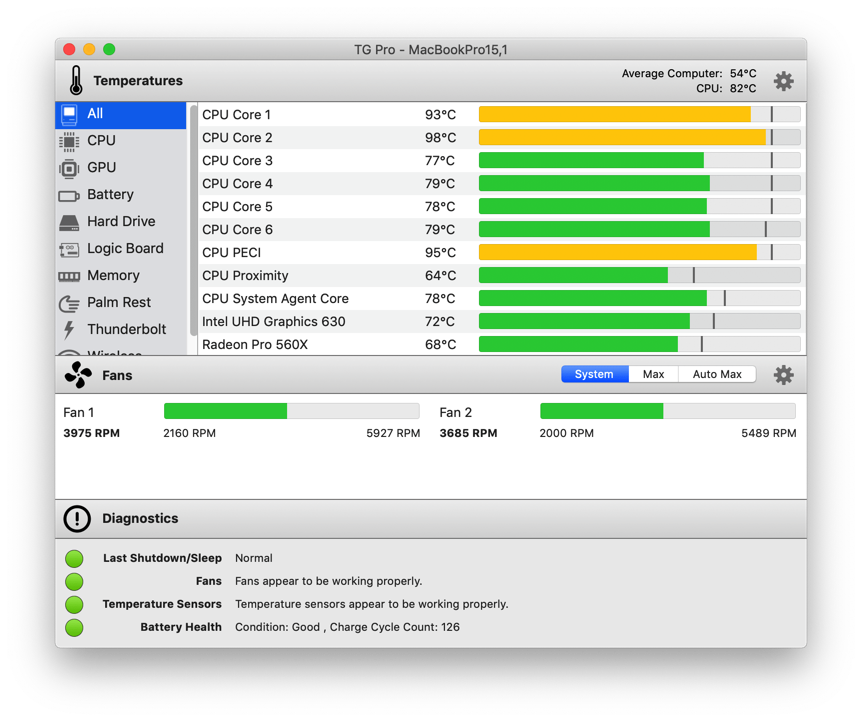Select the System fan mode
Screen dimensions: 862x722
tap(594, 374)
